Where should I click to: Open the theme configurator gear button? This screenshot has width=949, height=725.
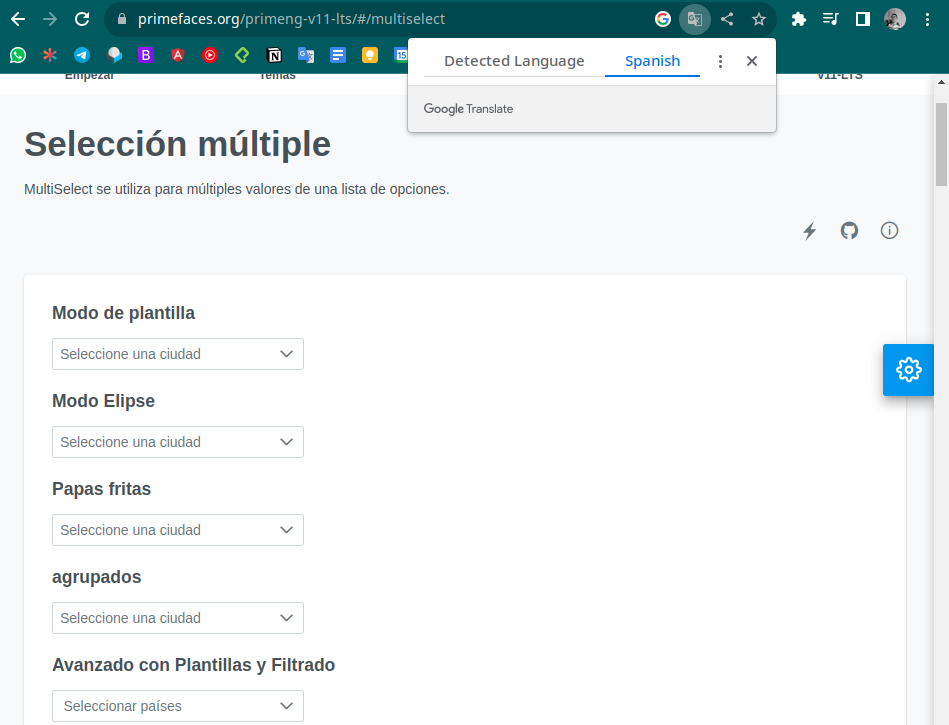pyautogui.click(x=907, y=369)
